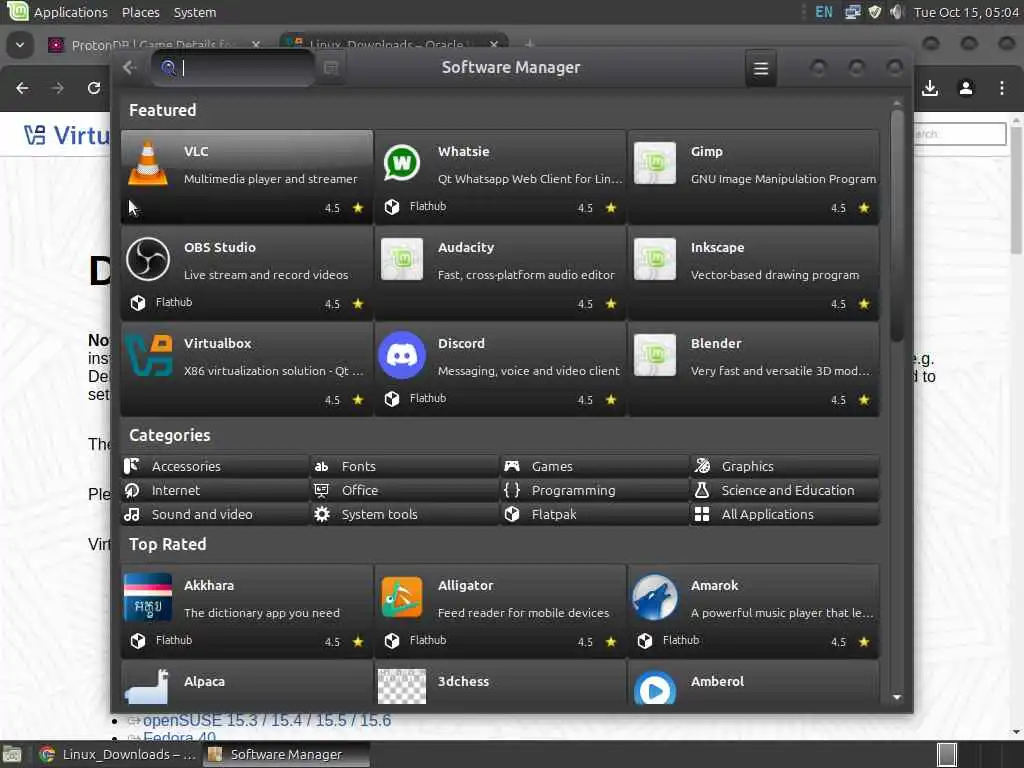Click scrollbar down arrow in Software Manager
The image size is (1024, 768).
click(897, 697)
